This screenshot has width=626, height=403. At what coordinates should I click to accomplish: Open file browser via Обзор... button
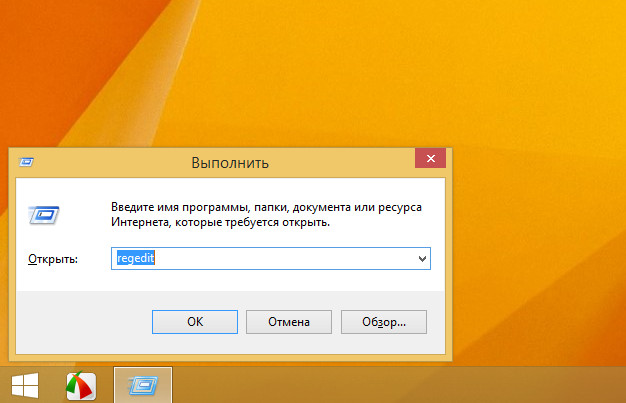point(384,322)
